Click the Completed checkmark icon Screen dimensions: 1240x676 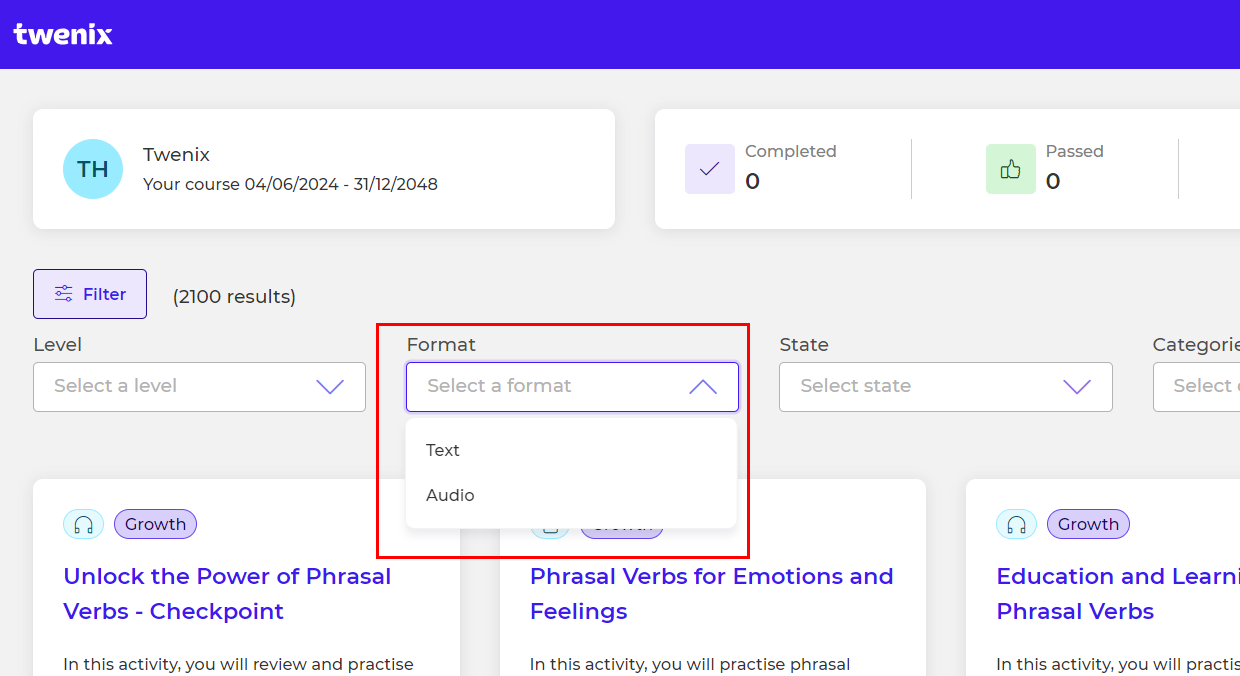[x=710, y=169]
